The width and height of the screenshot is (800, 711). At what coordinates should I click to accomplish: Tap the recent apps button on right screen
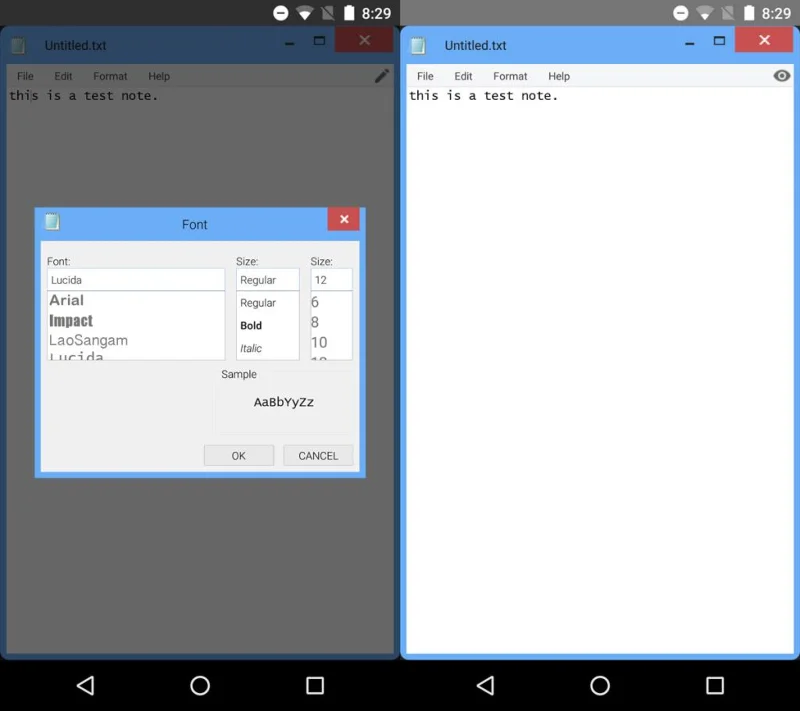point(715,685)
